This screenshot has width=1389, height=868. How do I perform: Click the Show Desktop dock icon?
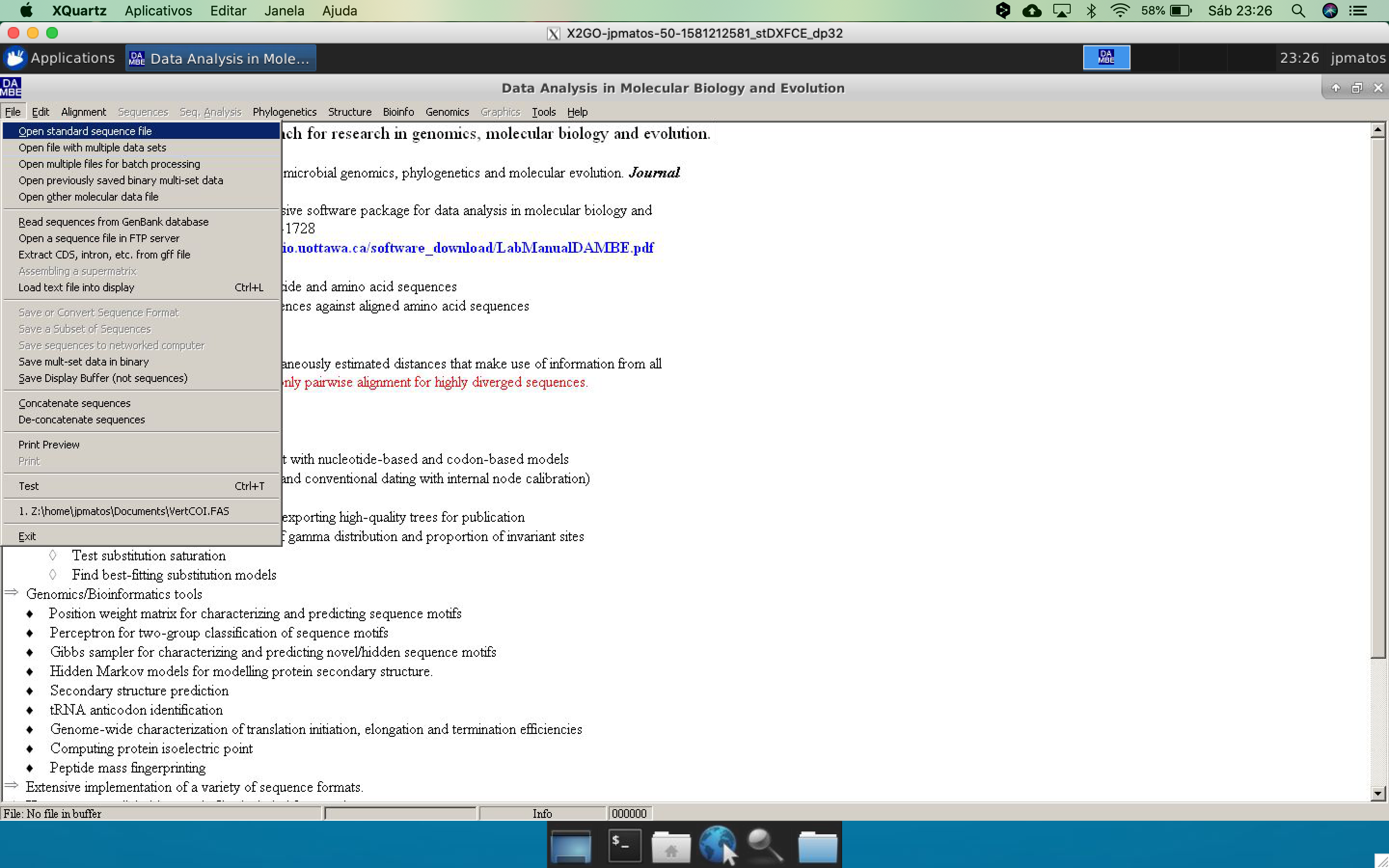coord(571,846)
